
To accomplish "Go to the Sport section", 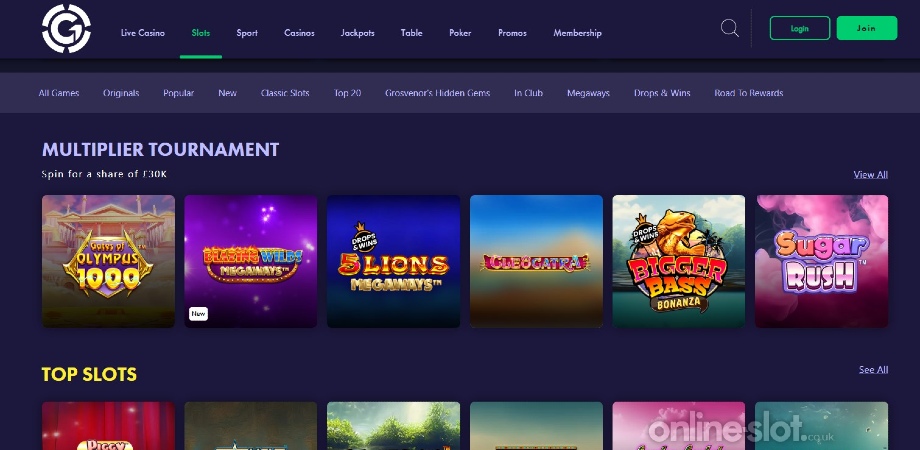I will (x=247, y=33).
